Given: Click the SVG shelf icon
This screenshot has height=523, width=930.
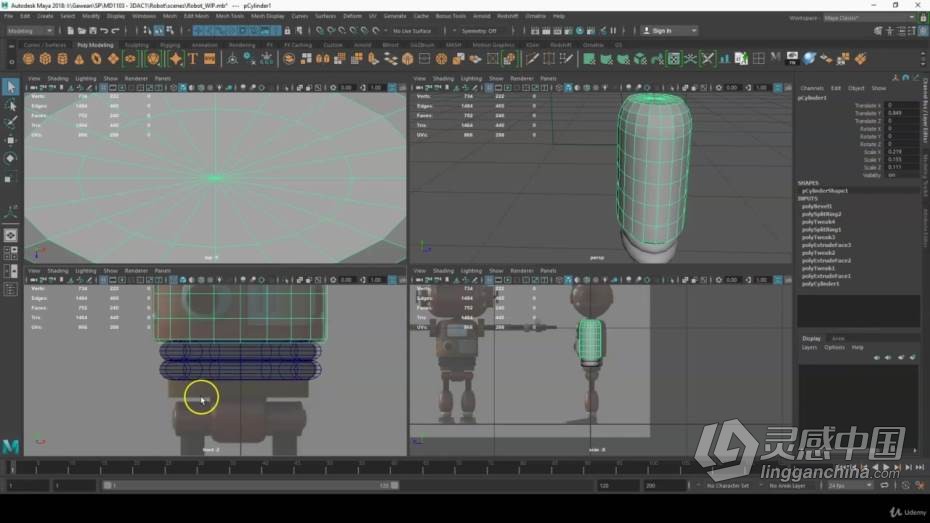Looking at the screenshot, I should coord(209,59).
